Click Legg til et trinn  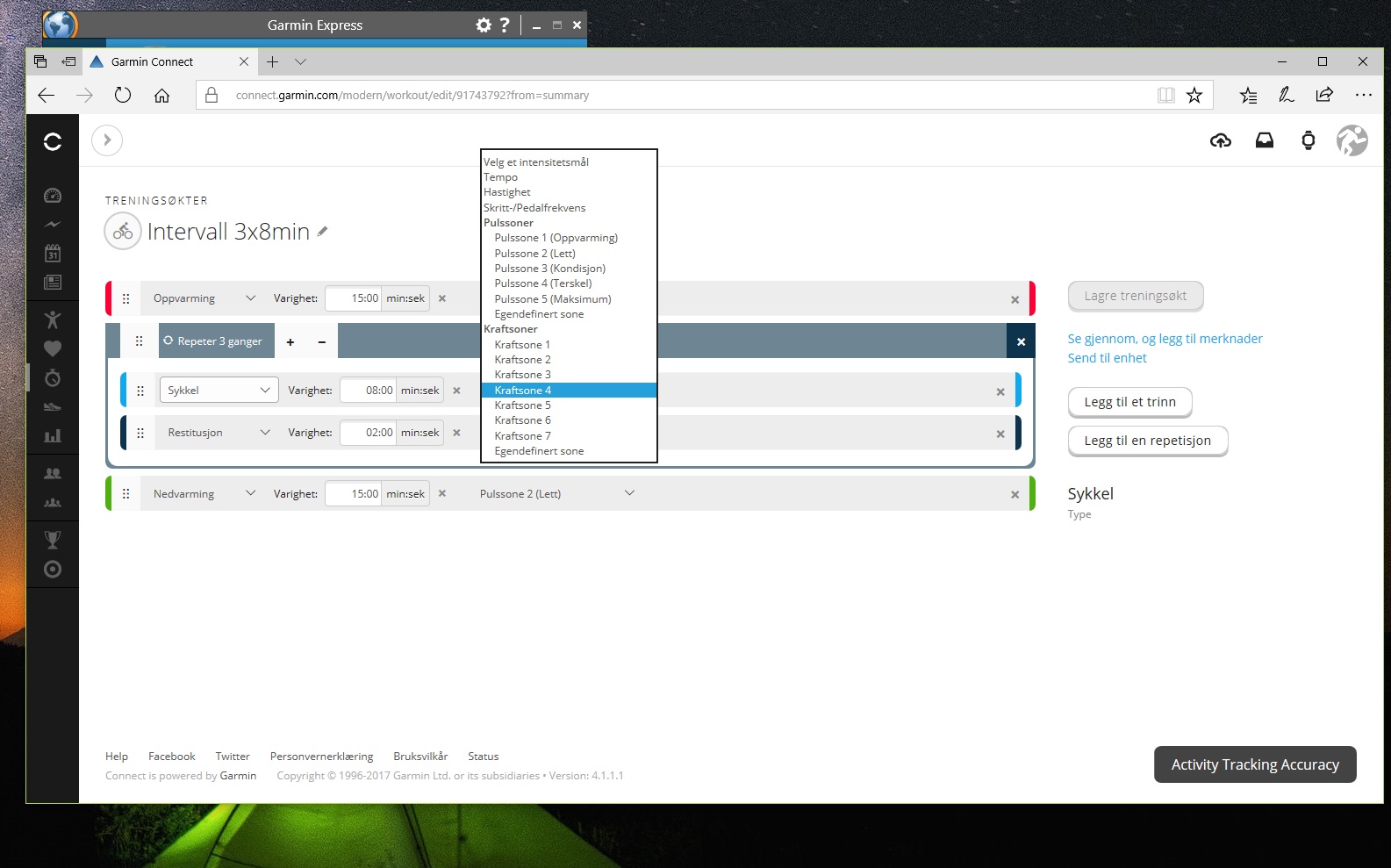tap(1130, 403)
